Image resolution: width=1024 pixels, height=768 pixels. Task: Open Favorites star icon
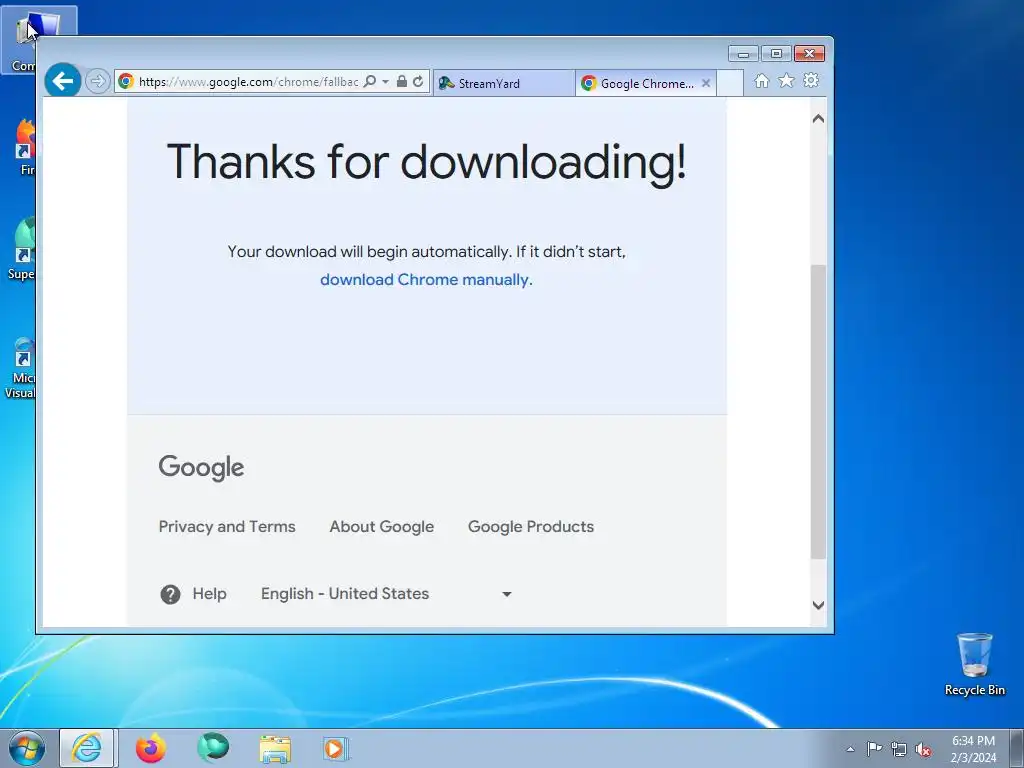[786, 80]
